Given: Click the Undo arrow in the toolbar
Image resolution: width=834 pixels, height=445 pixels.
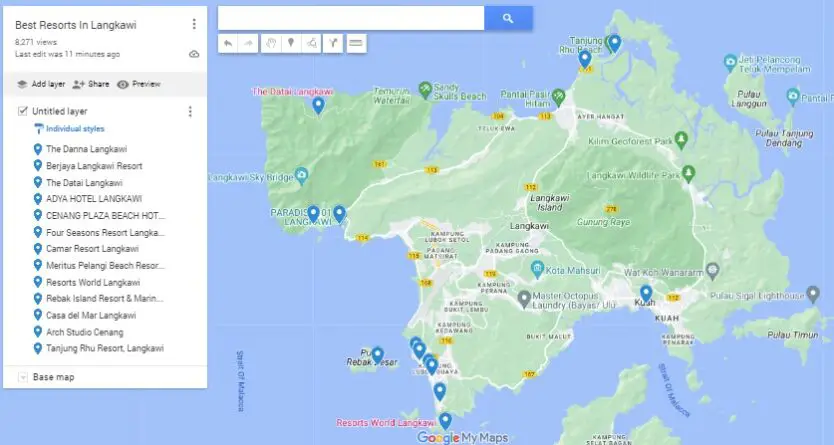Looking at the screenshot, I should [x=228, y=44].
